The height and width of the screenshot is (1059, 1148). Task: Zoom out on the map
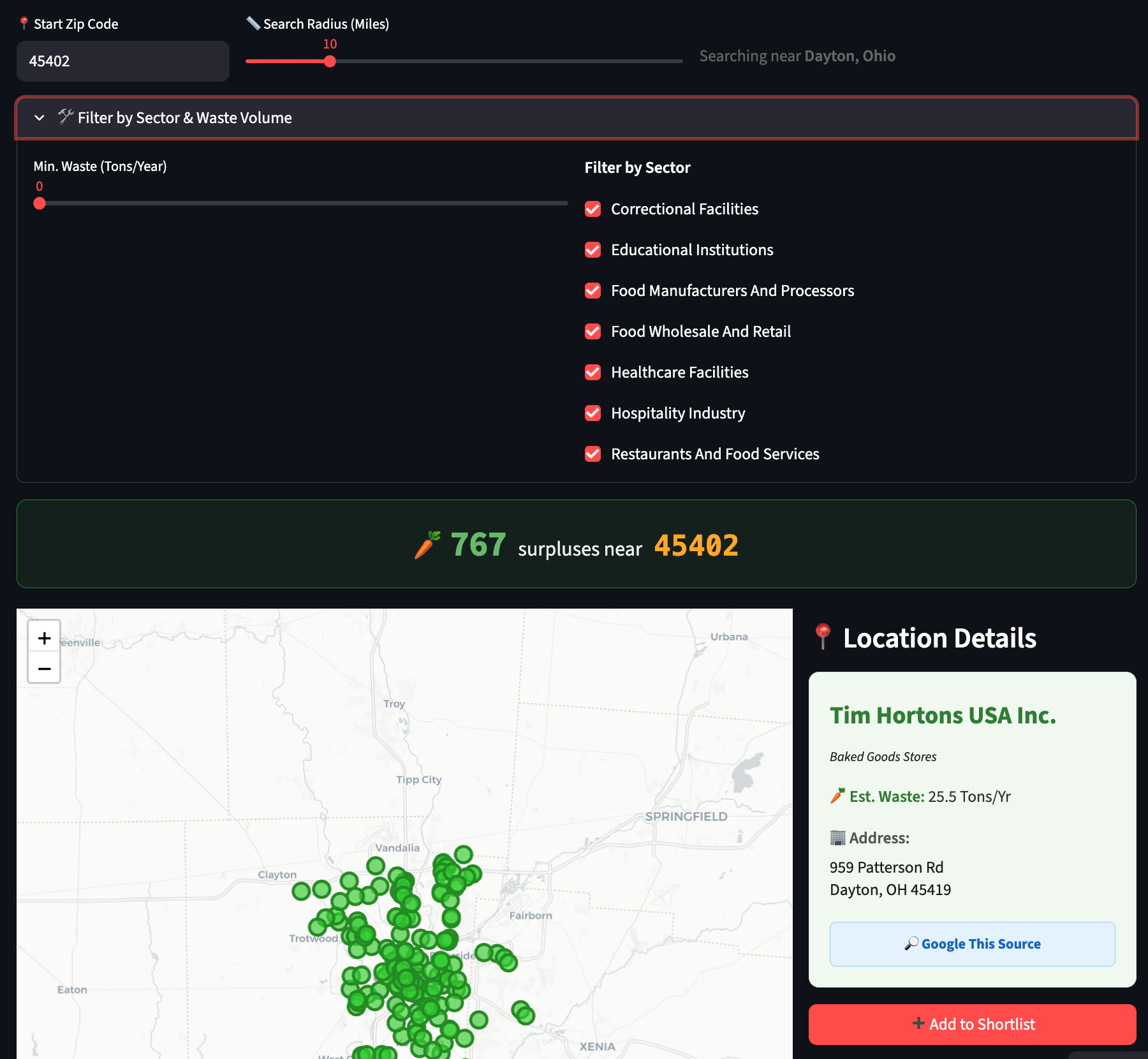(x=44, y=668)
